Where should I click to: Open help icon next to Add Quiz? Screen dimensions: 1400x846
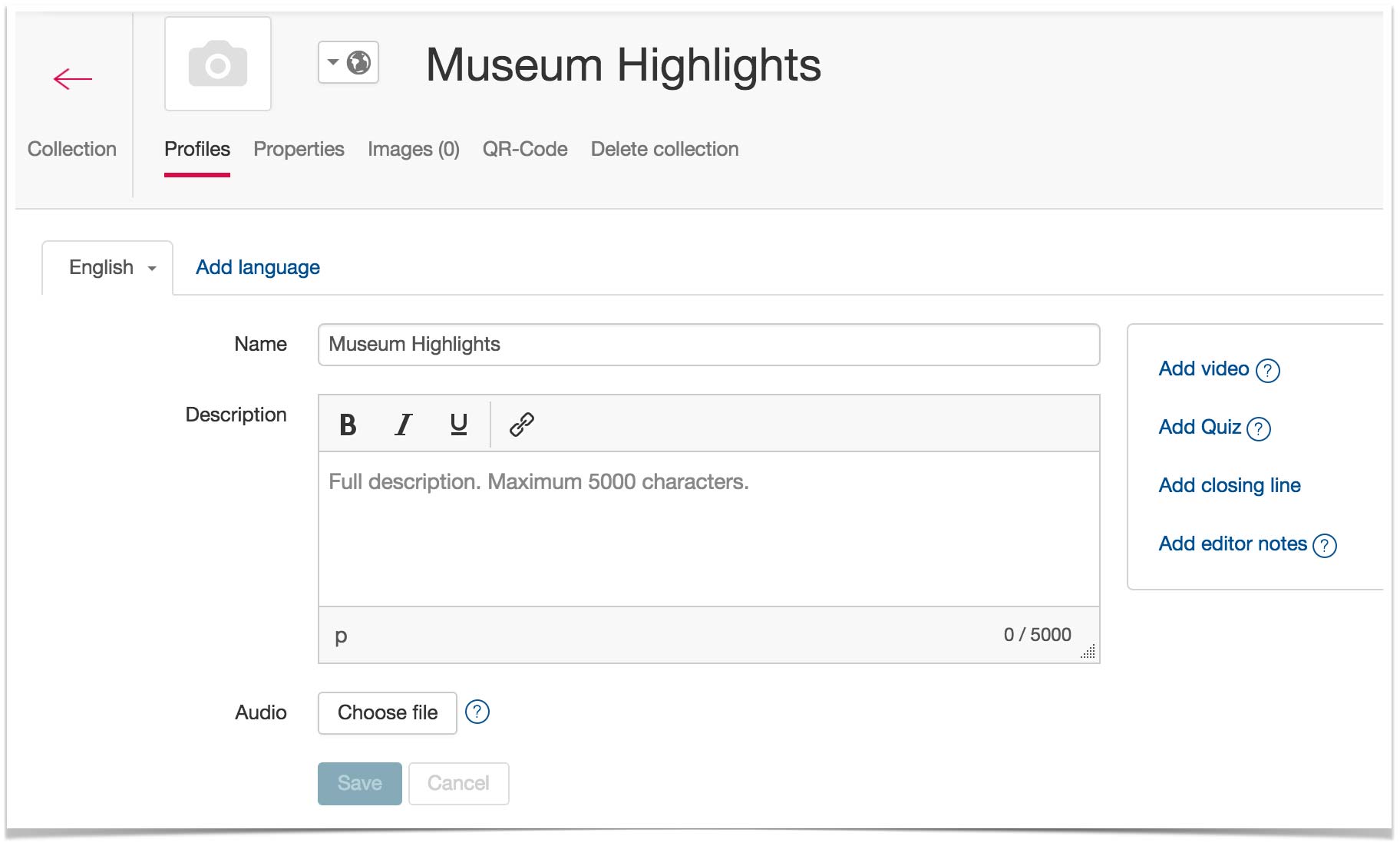[x=1259, y=429]
